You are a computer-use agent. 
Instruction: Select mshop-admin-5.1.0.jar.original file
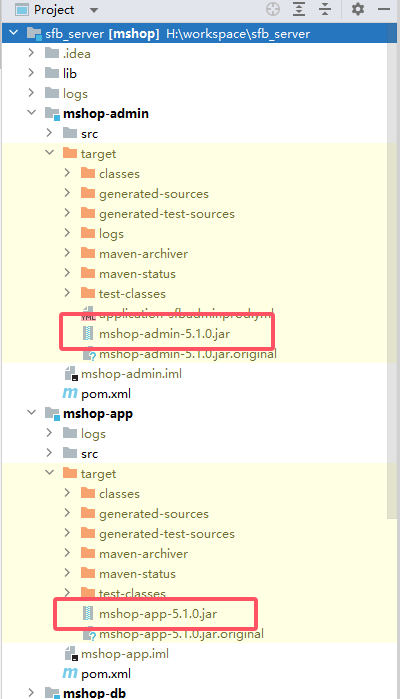tap(188, 354)
